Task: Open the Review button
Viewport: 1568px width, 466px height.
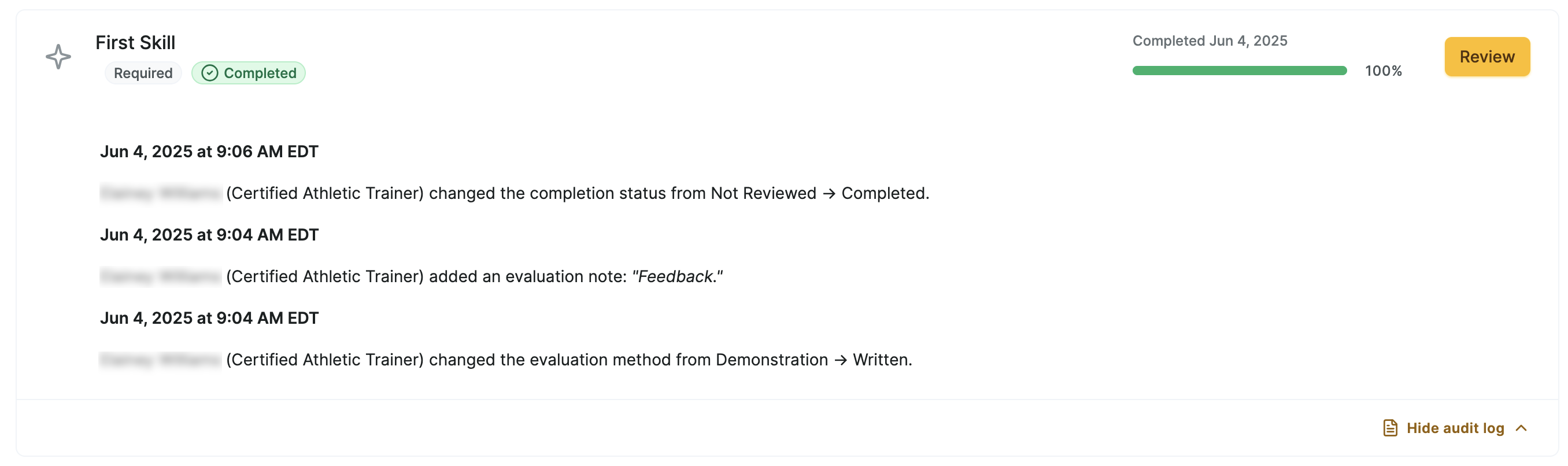Action: pyautogui.click(x=1486, y=57)
